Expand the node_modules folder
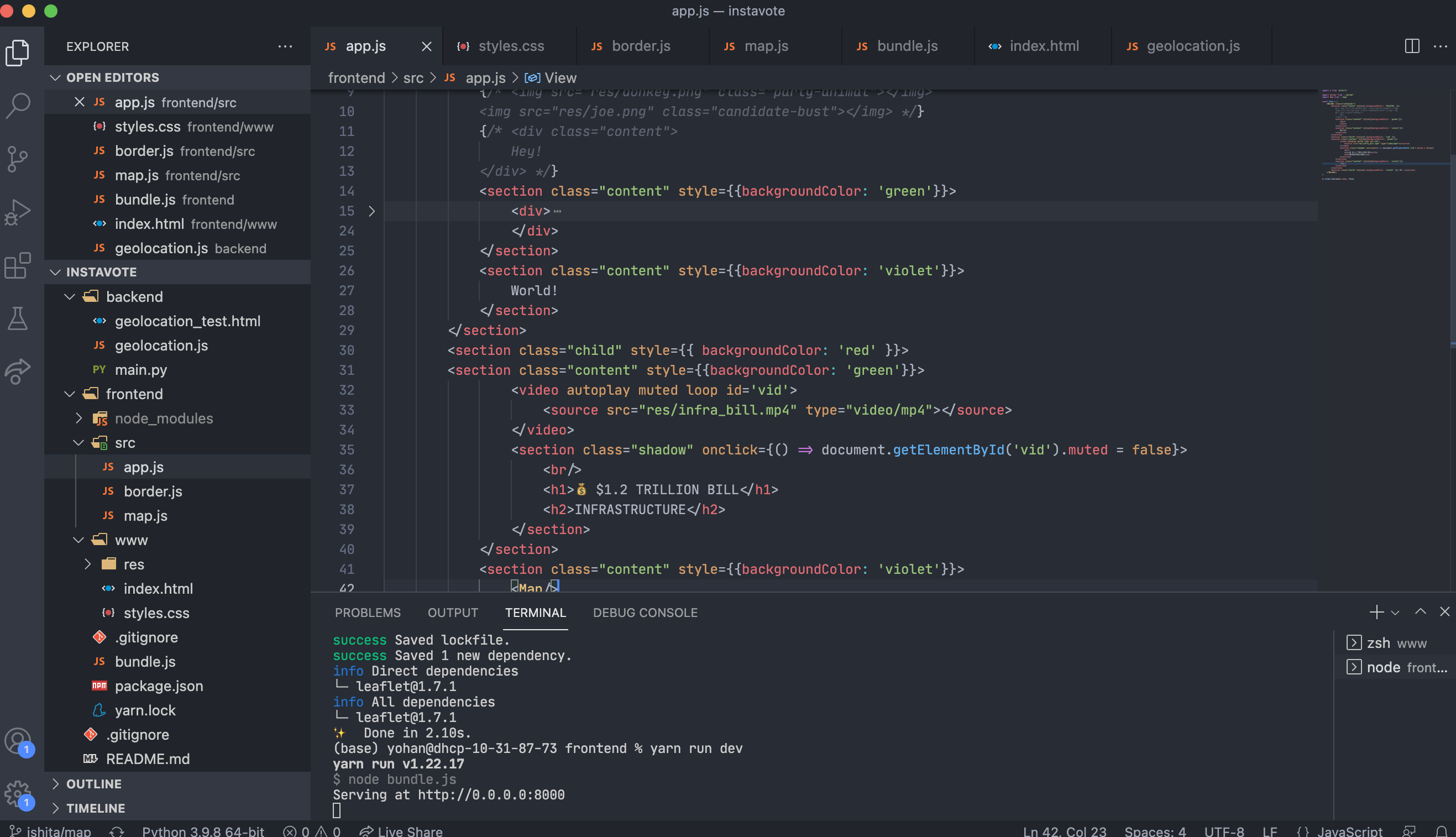 tap(78, 418)
